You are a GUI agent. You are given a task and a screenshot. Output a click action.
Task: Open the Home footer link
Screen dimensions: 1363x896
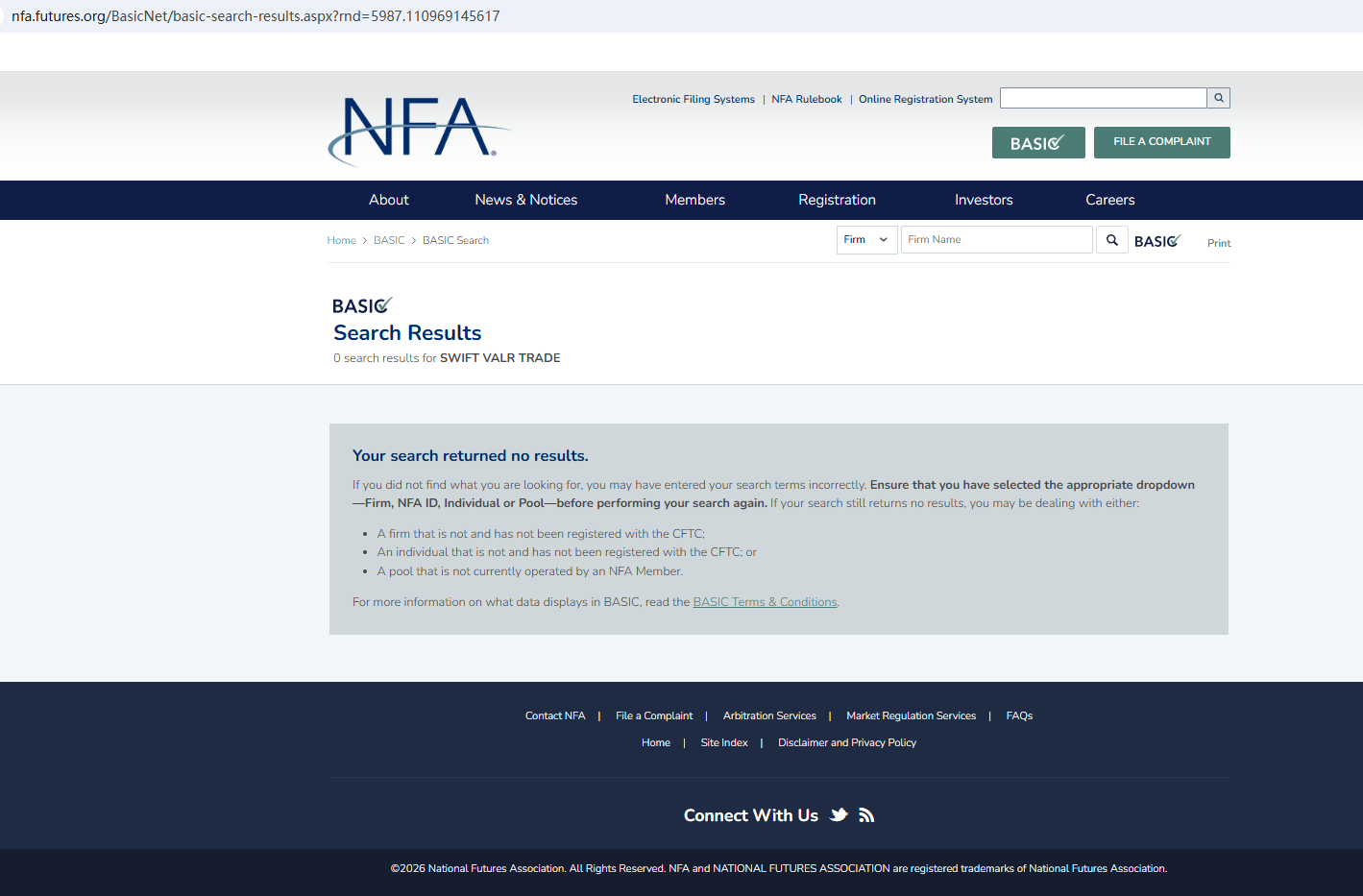[656, 742]
